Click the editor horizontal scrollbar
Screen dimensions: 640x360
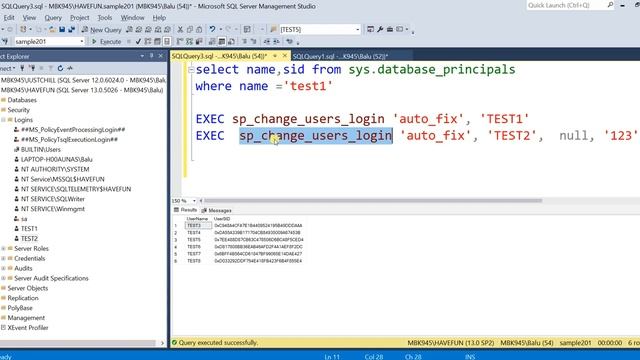click(373, 200)
